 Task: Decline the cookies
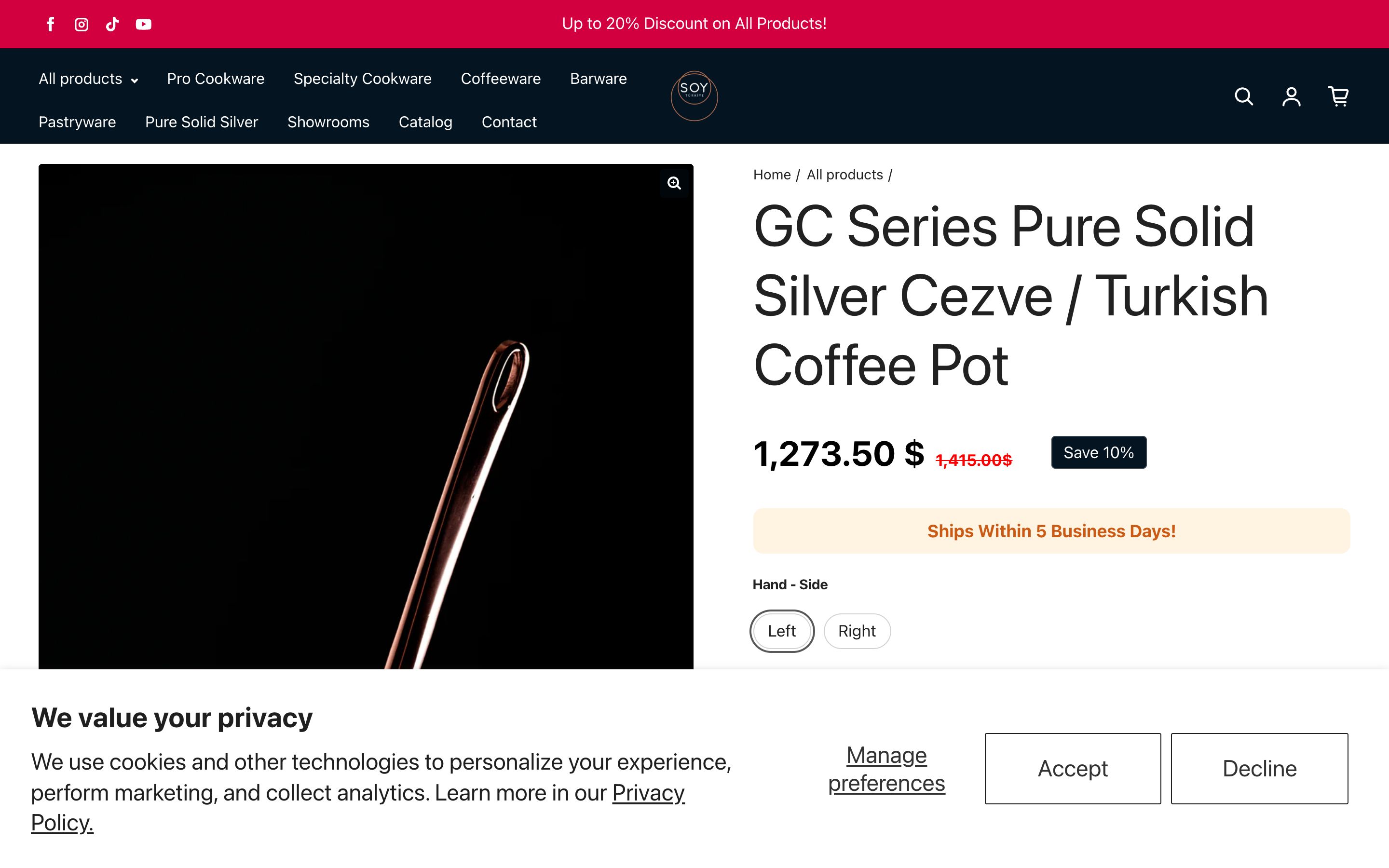pyautogui.click(x=1259, y=768)
